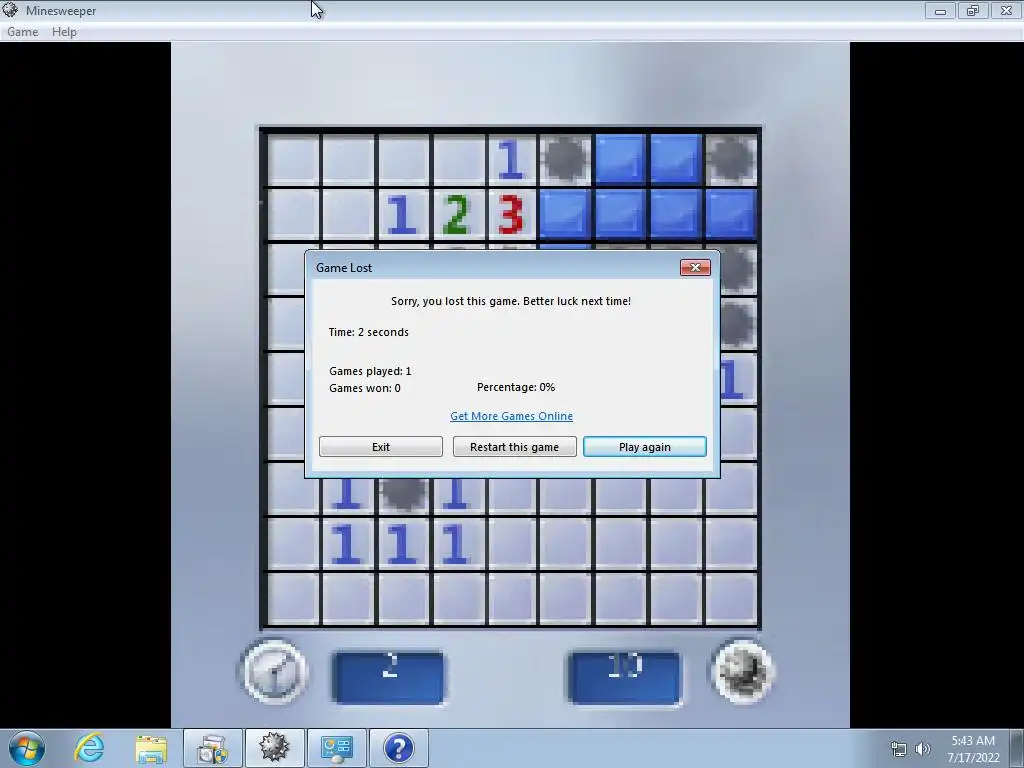Image resolution: width=1024 pixels, height=768 pixels.
Task: Click the Minesweeper title bar app icon
Action: [10, 10]
